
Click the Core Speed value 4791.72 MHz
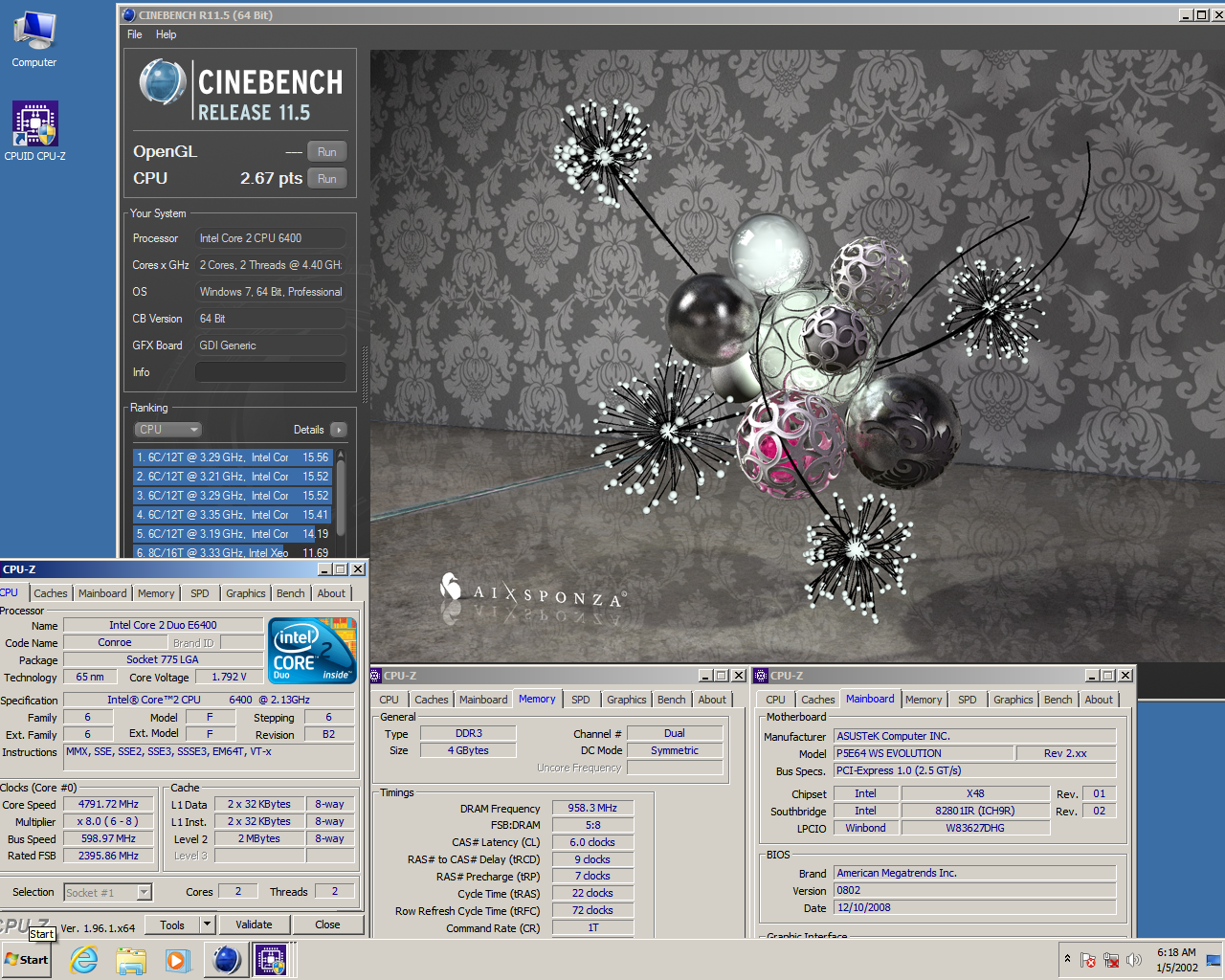[x=108, y=804]
